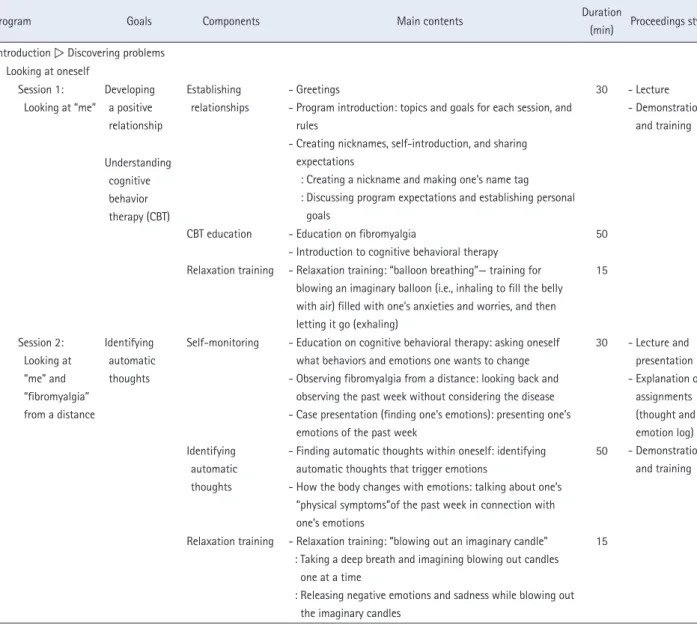Click '(thought and emotion log)' text

pos(665,424)
